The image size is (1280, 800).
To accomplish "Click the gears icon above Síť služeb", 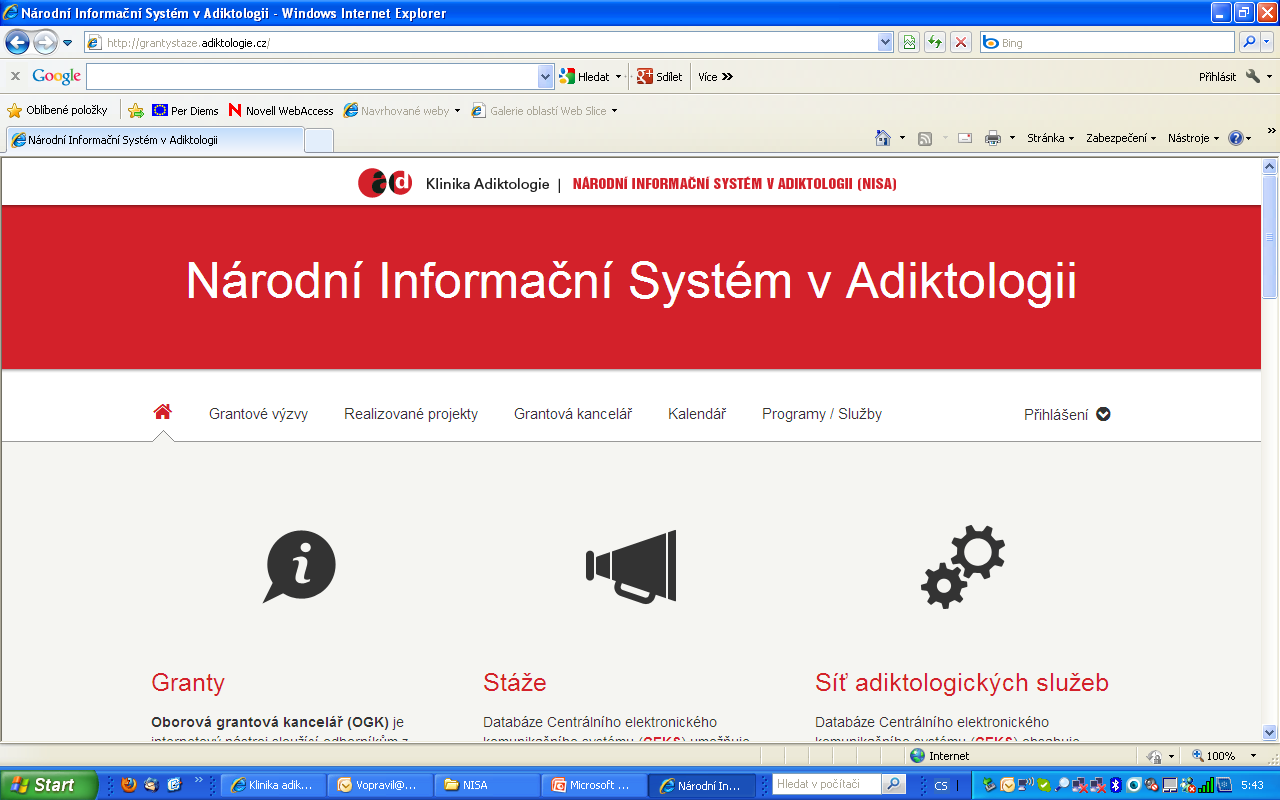I will point(963,567).
